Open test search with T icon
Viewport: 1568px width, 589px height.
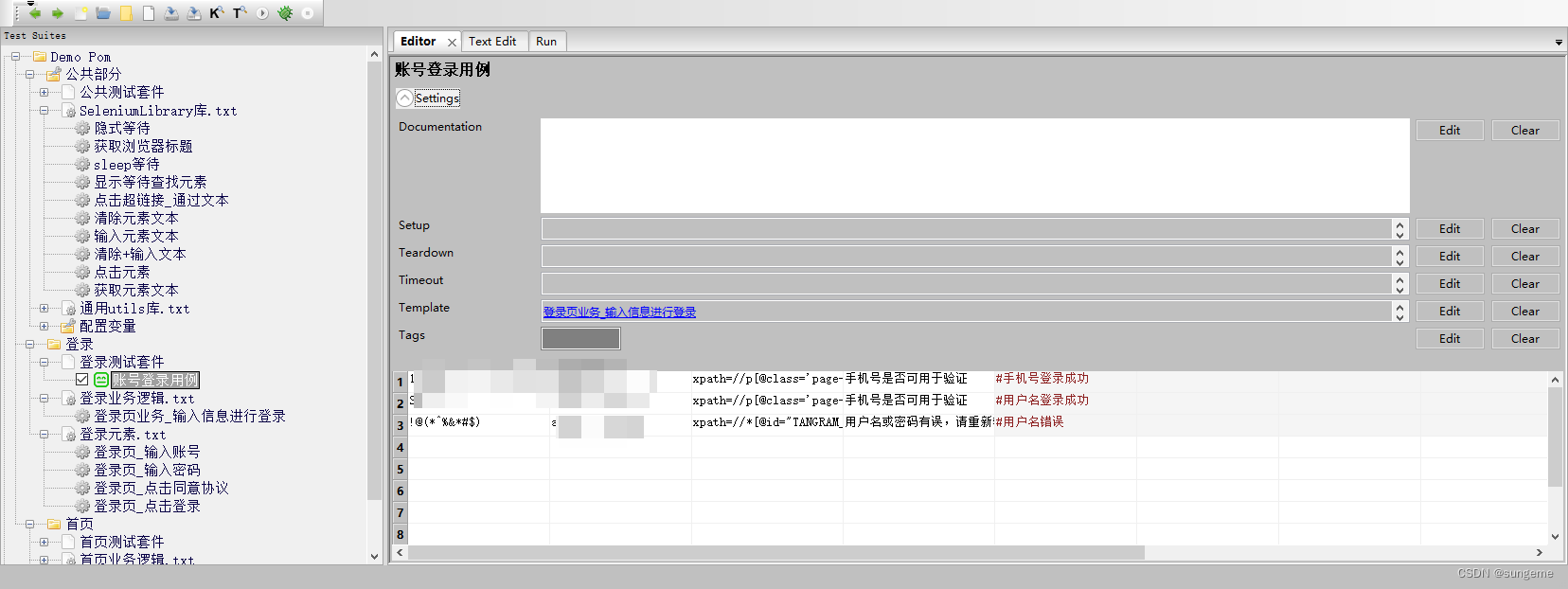[x=240, y=13]
